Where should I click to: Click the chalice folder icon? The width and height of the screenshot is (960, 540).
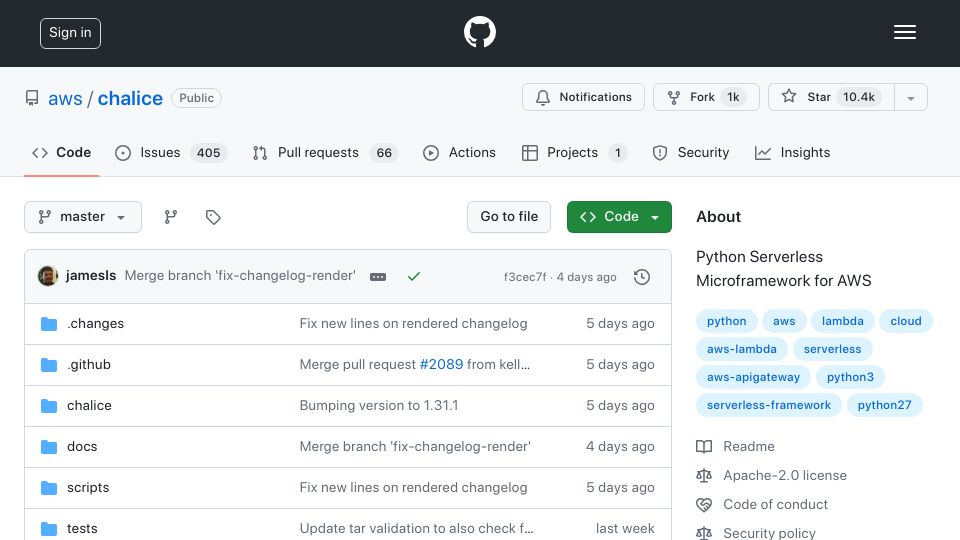49,405
